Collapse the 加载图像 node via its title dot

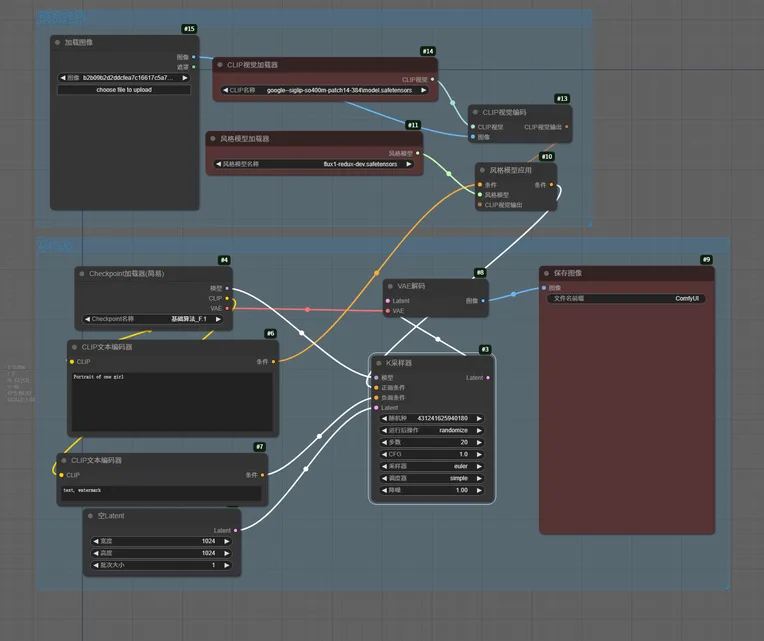(x=57, y=43)
